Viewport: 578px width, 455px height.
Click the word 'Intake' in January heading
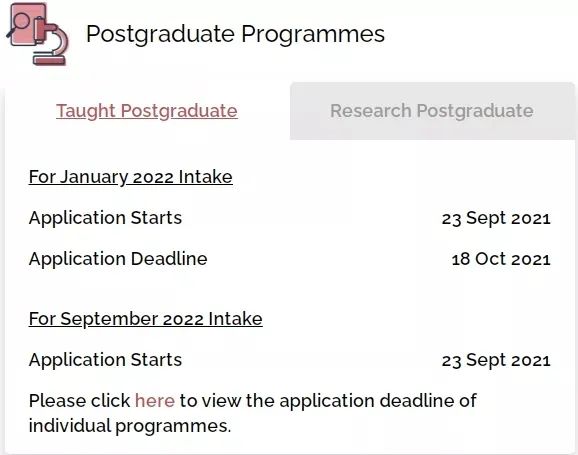pyautogui.click(x=206, y=177)
